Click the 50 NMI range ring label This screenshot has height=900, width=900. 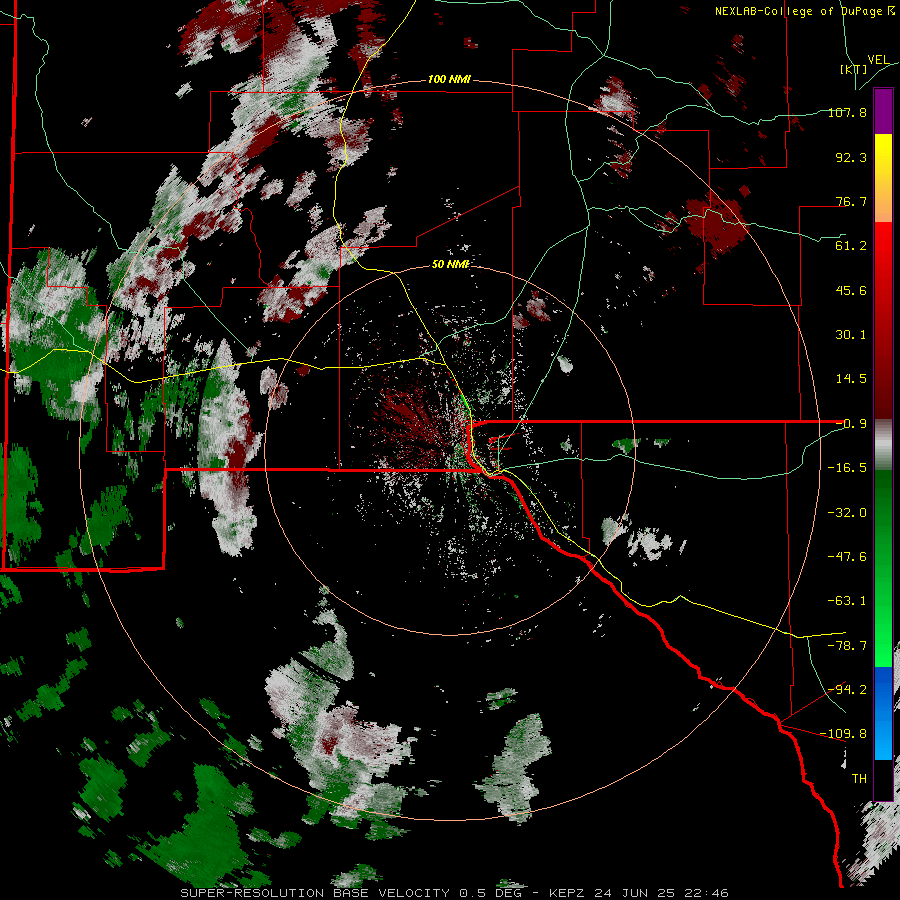(451, 264)
